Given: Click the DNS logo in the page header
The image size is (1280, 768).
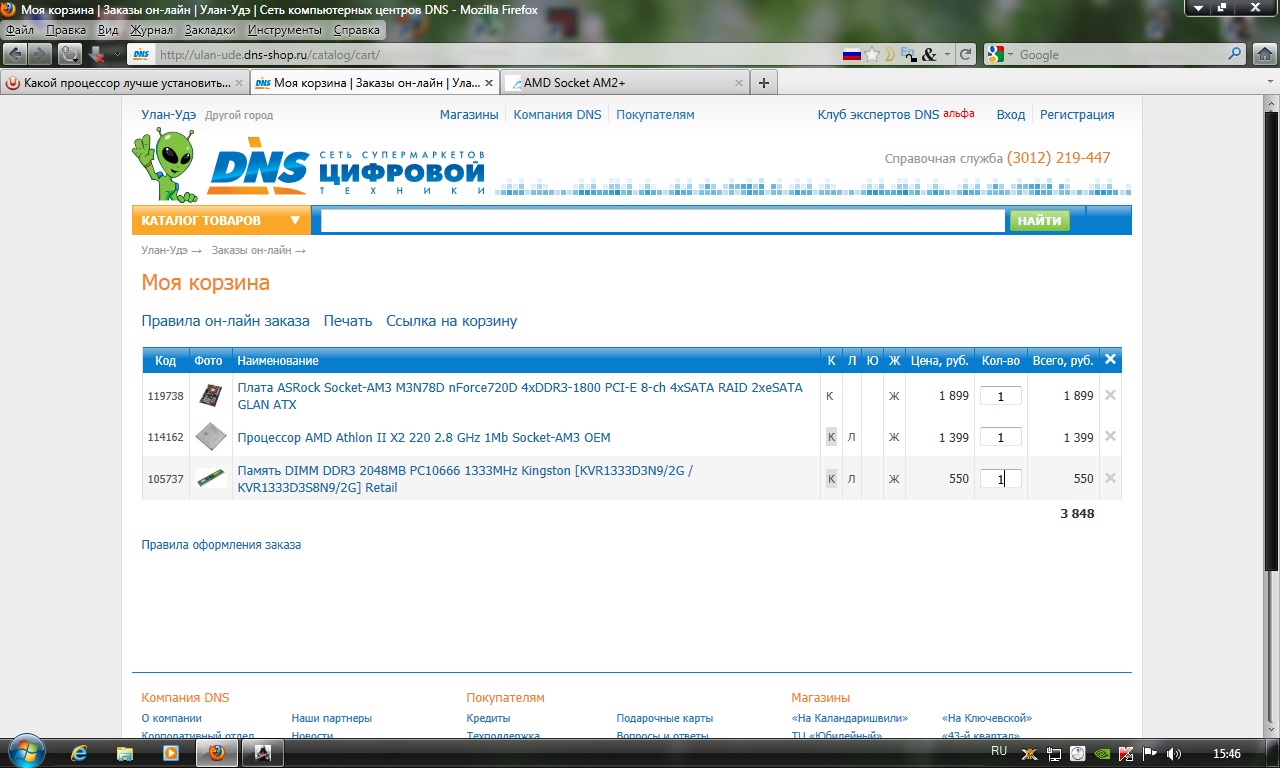Looking at the screenshot, I should [258, 166].
